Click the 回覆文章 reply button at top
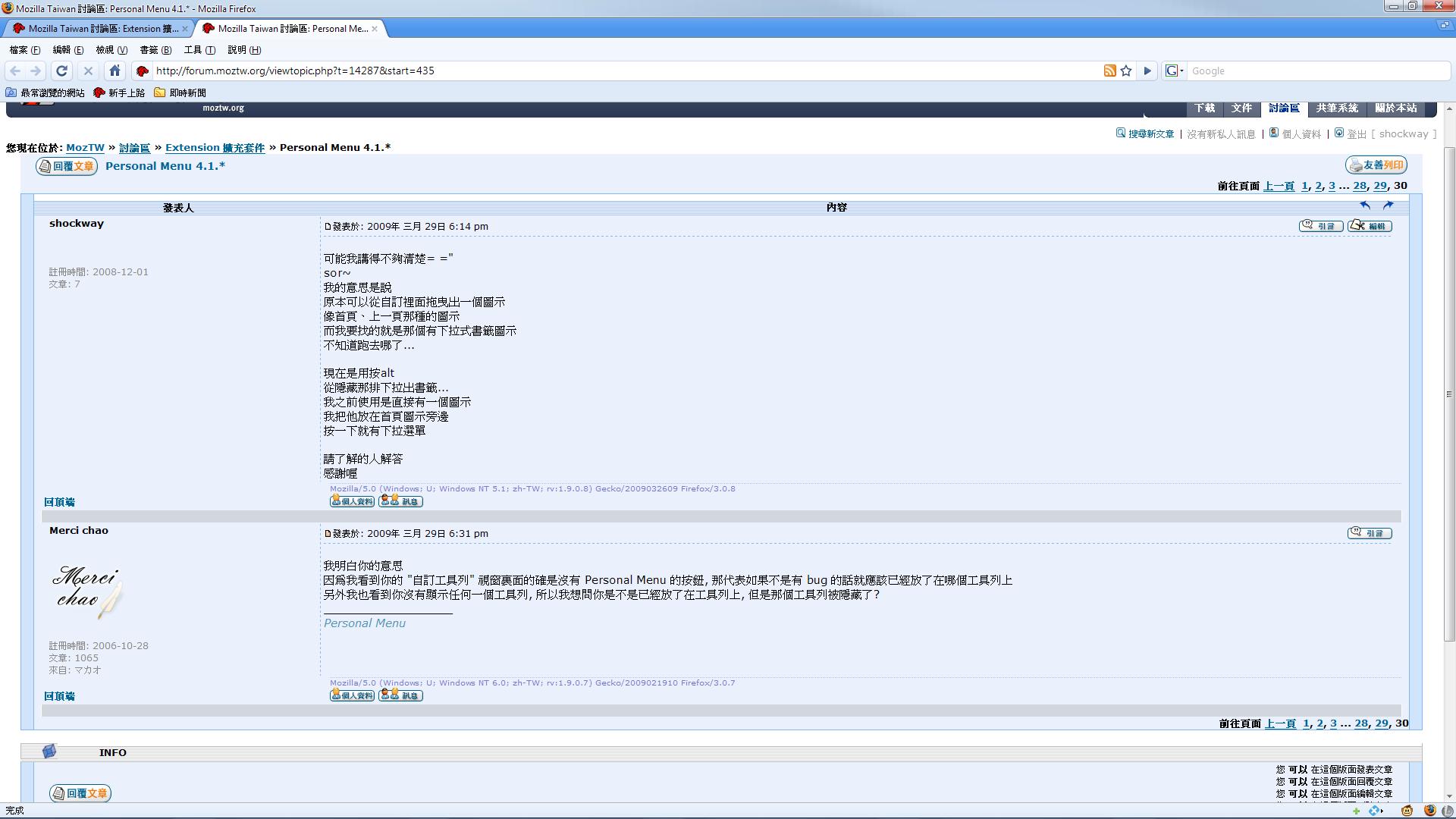 (x=67, y=166)
